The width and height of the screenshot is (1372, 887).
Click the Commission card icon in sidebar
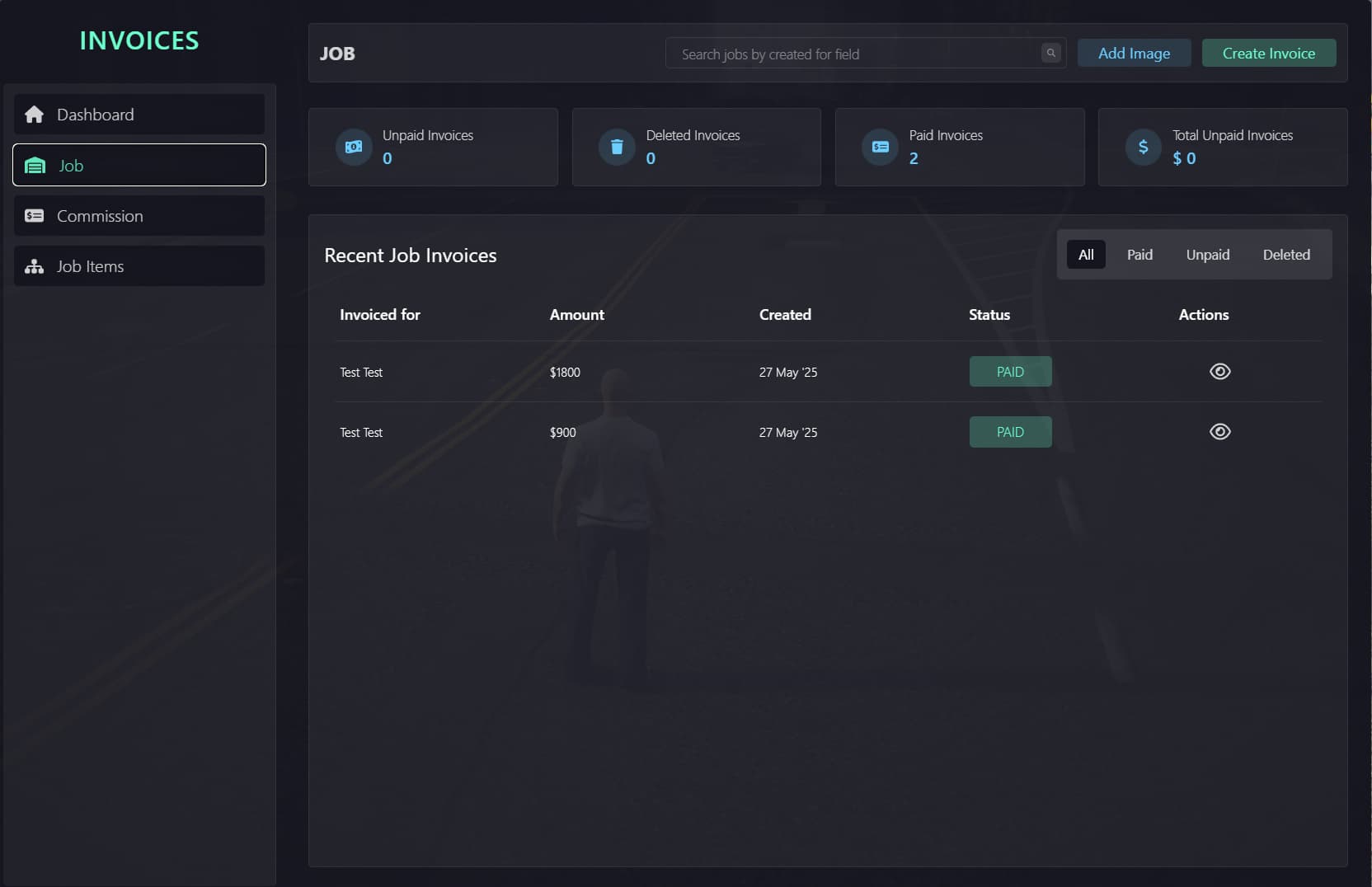[34, 215]
